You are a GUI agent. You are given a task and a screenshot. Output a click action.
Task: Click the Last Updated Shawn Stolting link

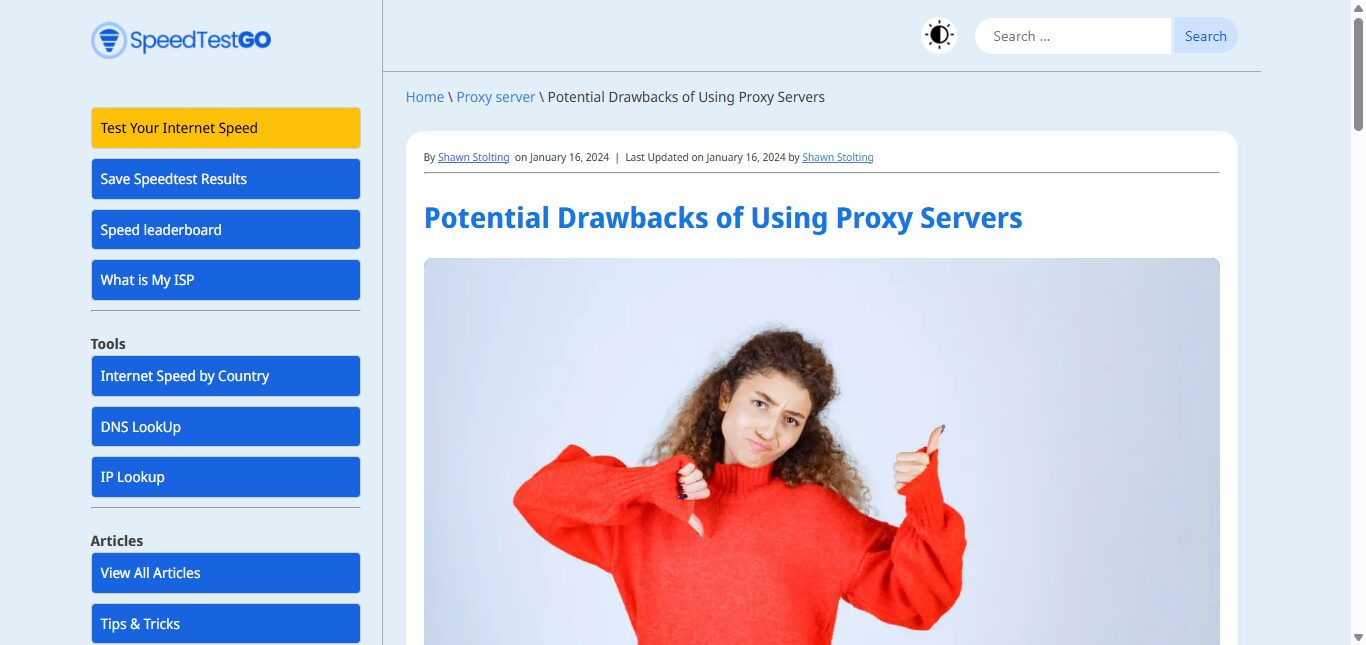(x=838, y=157)
